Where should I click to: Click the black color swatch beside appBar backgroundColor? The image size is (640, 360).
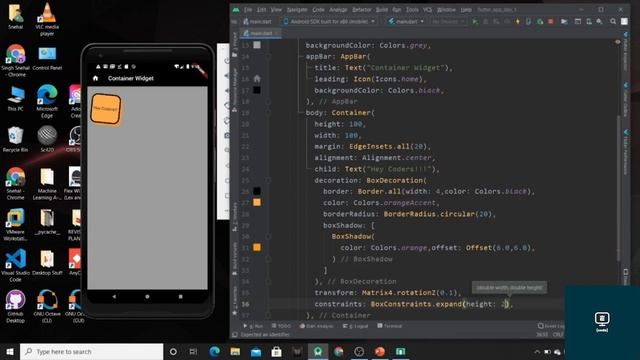pos(257,90)
